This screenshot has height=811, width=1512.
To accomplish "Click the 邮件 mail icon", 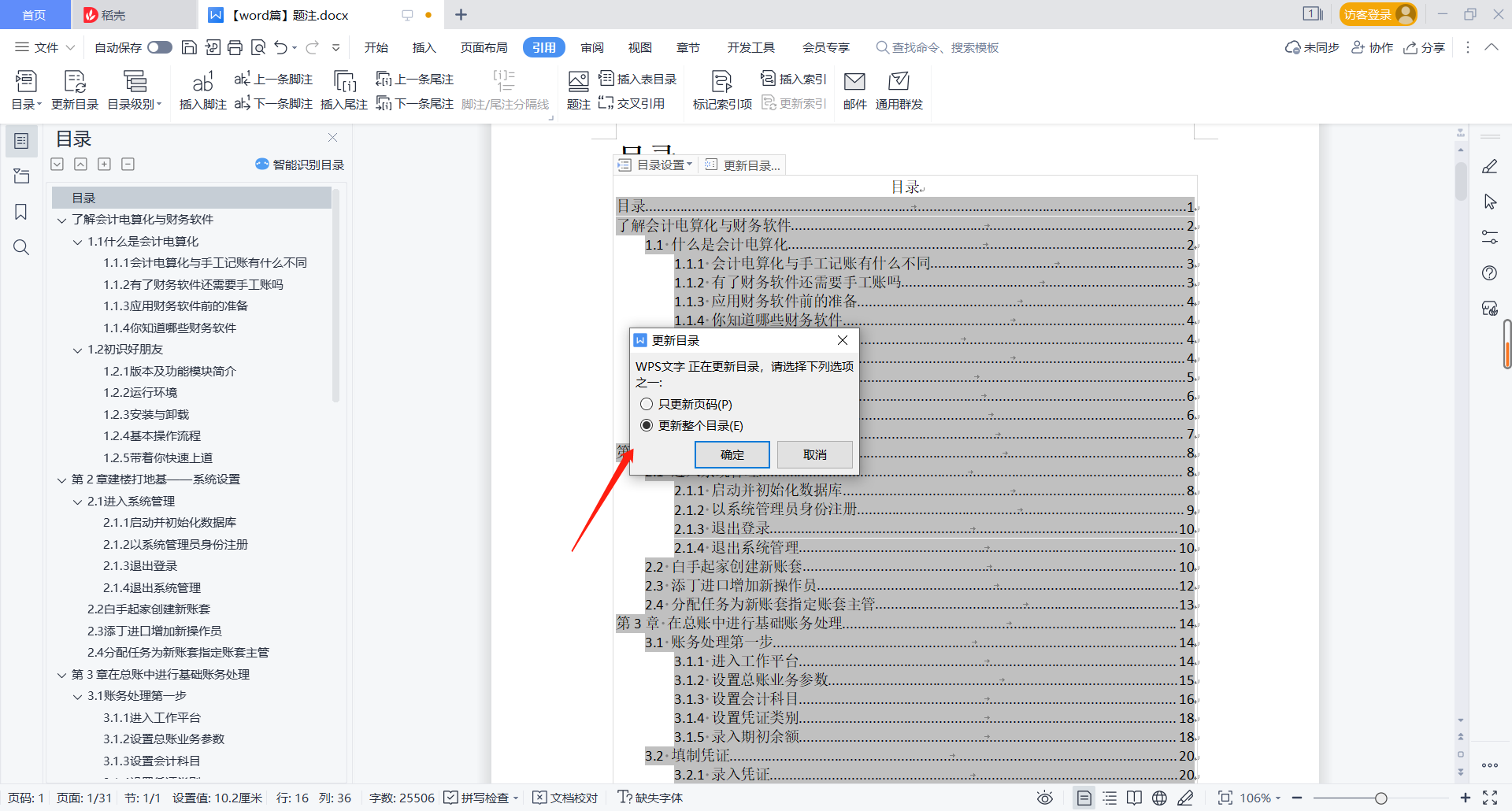I will click(855, 90).
